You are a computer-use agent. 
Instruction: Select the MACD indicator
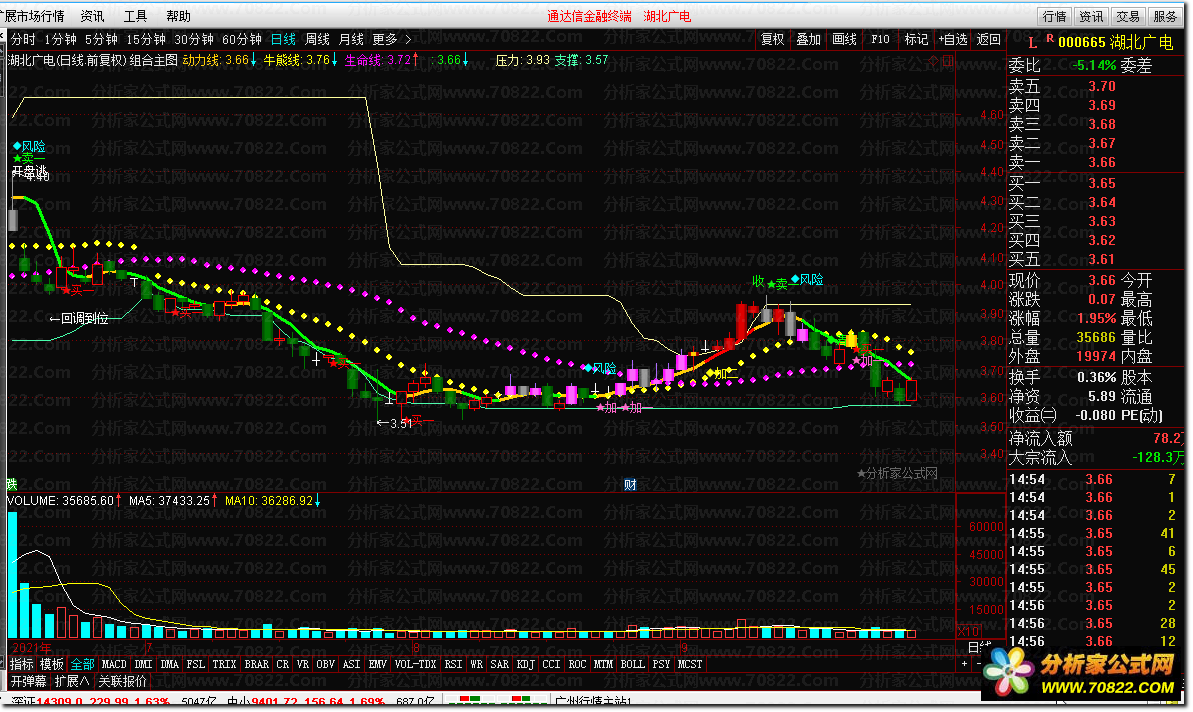click(x=114, y=664)
